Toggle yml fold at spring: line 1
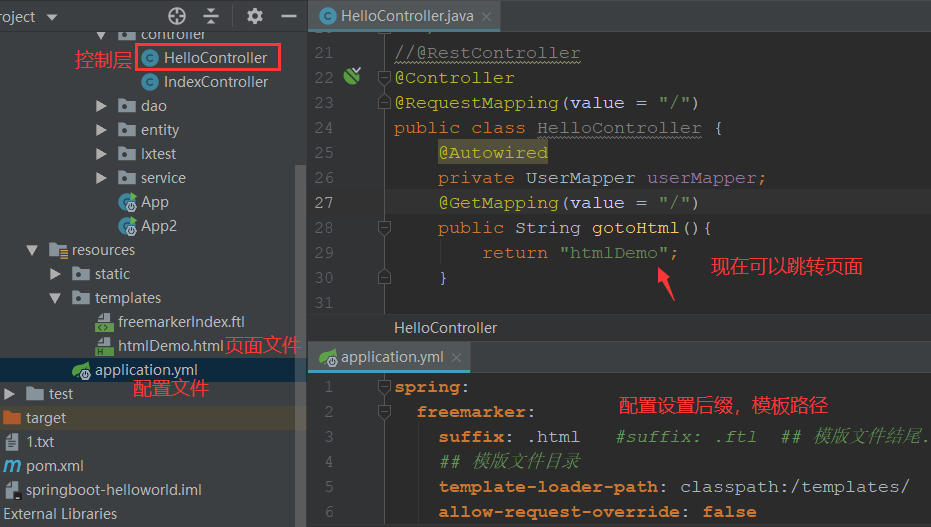 [x=384, y=387]
